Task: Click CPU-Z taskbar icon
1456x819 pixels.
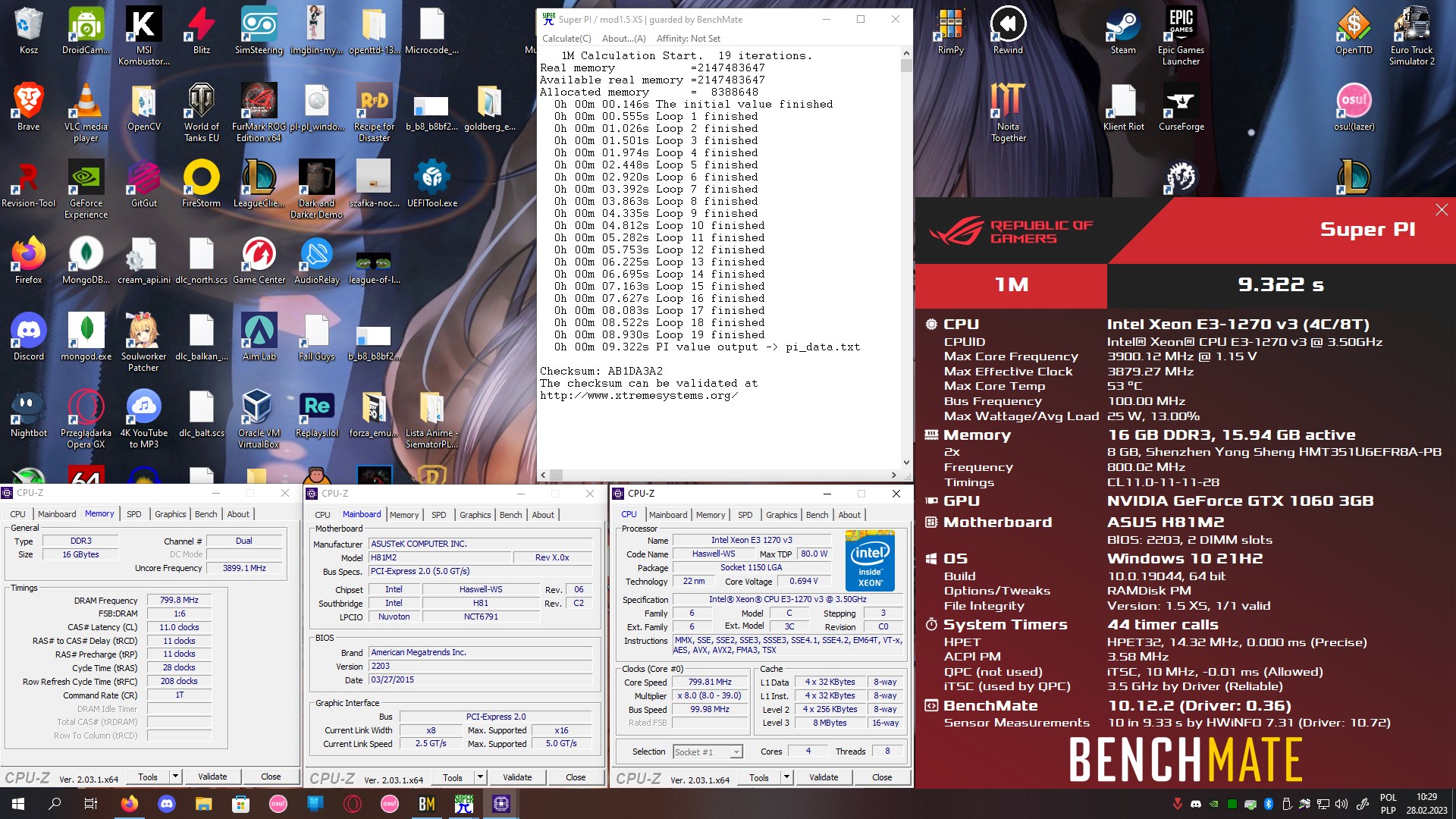Action: [501, 803]
